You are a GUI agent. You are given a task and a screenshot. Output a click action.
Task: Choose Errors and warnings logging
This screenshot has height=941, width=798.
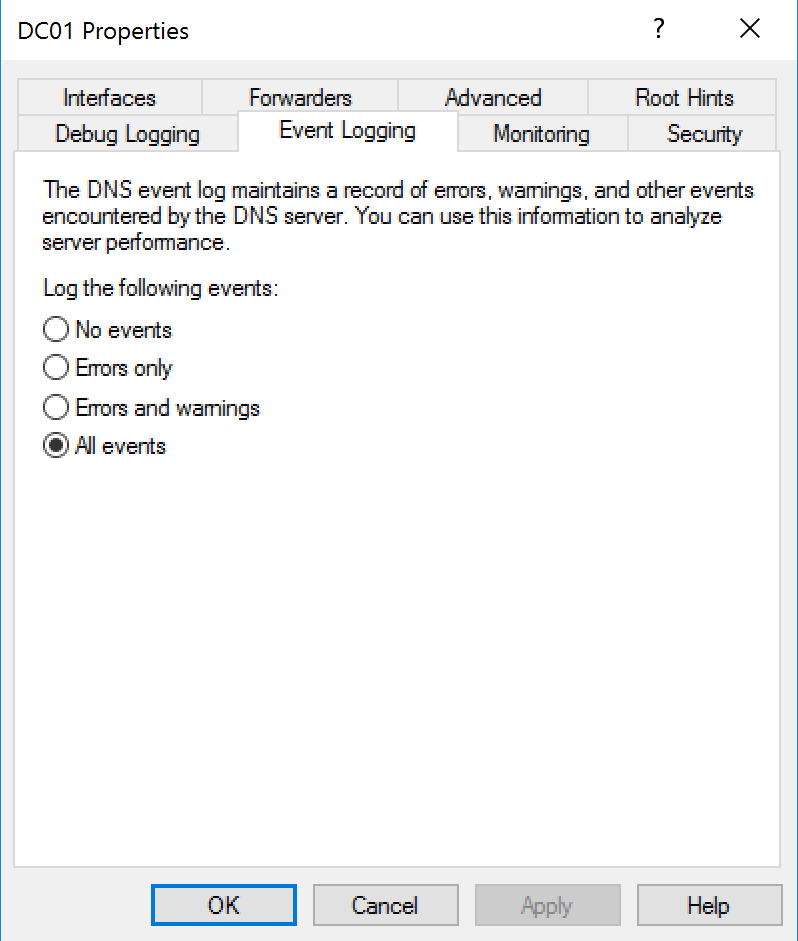pyautogui.click(x=56, y=407)
